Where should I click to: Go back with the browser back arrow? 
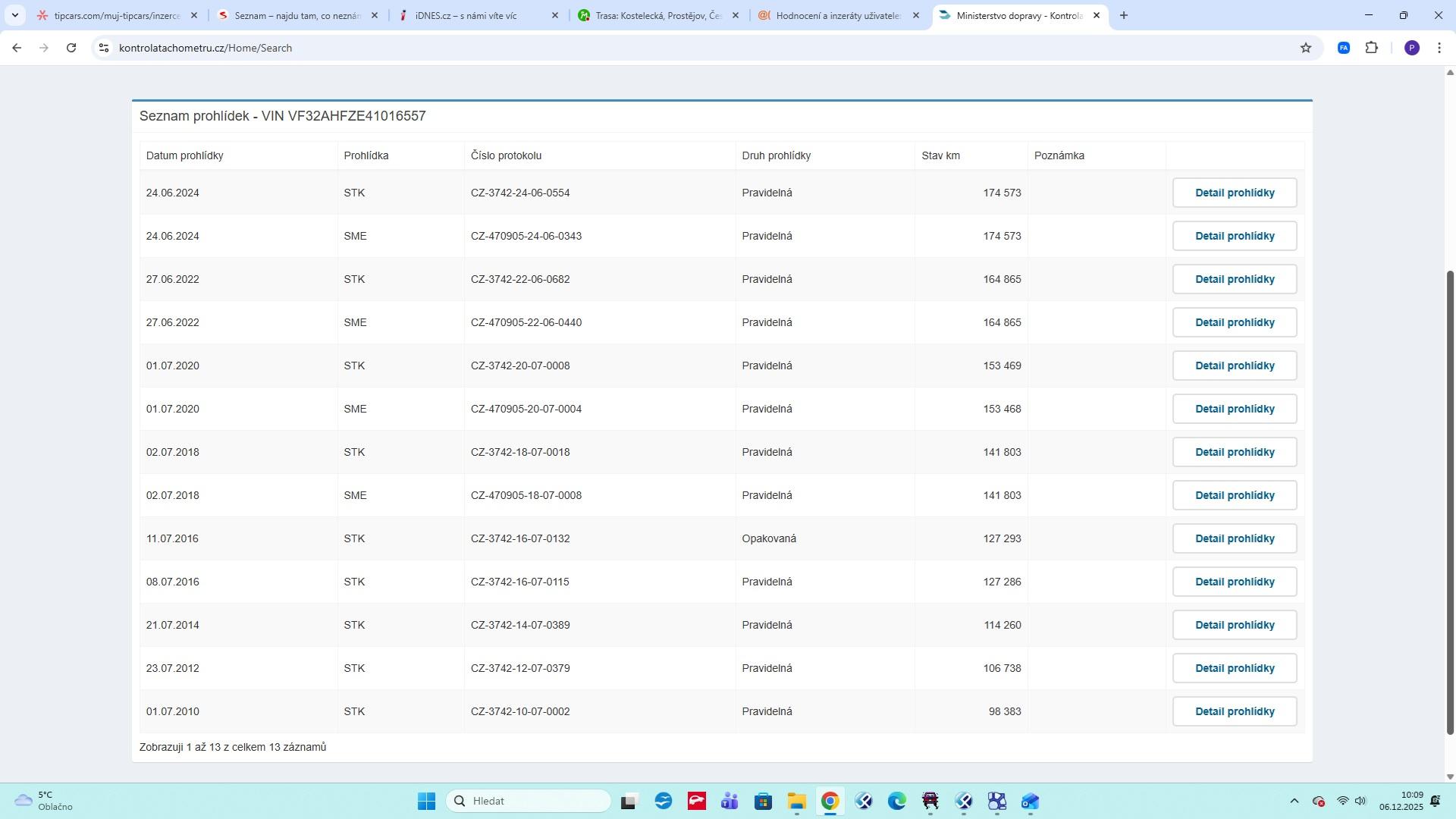pyautogui.click(x=17, y=48)
